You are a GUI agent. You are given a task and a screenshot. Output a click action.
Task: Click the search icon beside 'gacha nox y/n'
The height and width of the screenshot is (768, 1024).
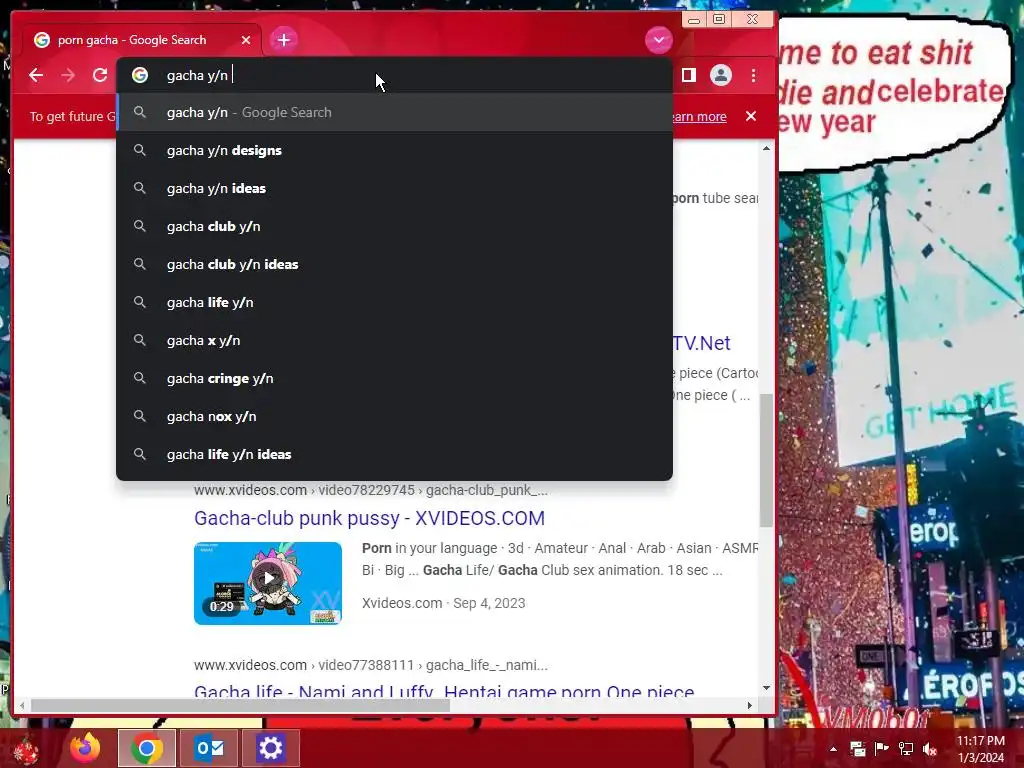(140, 416)
